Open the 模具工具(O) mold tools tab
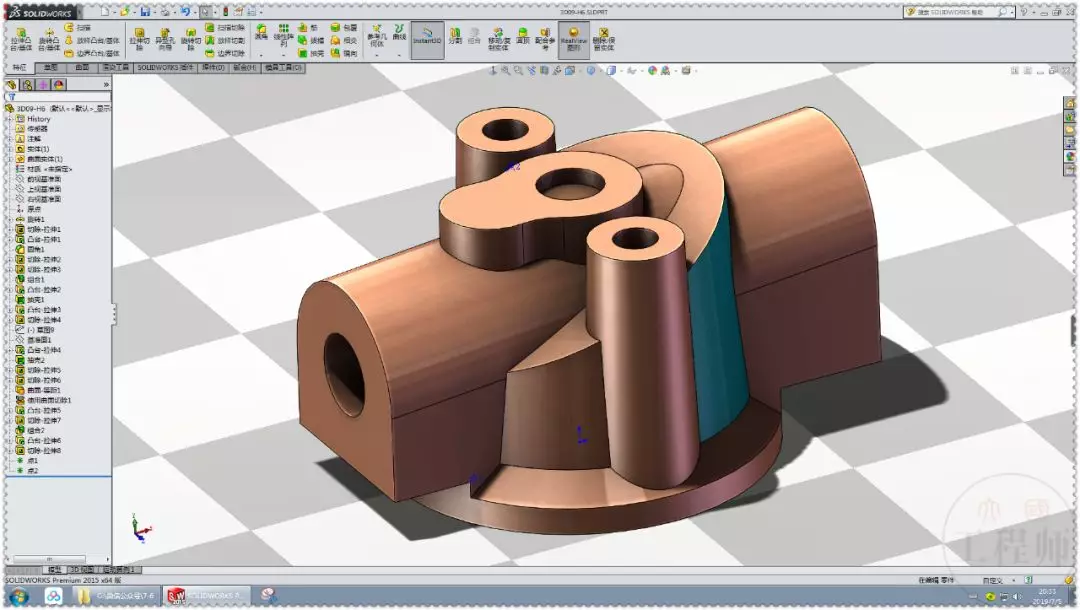 (x=283, y=68)
